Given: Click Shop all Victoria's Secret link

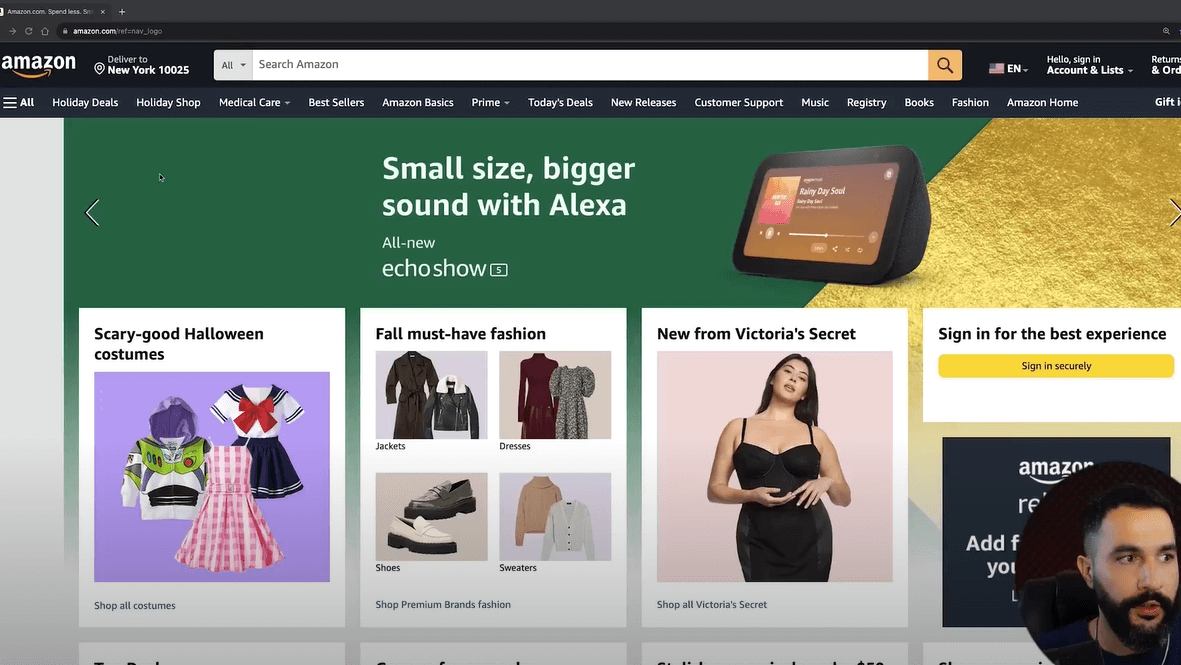Looking at the screenshot, I should [x=712, y=605].
